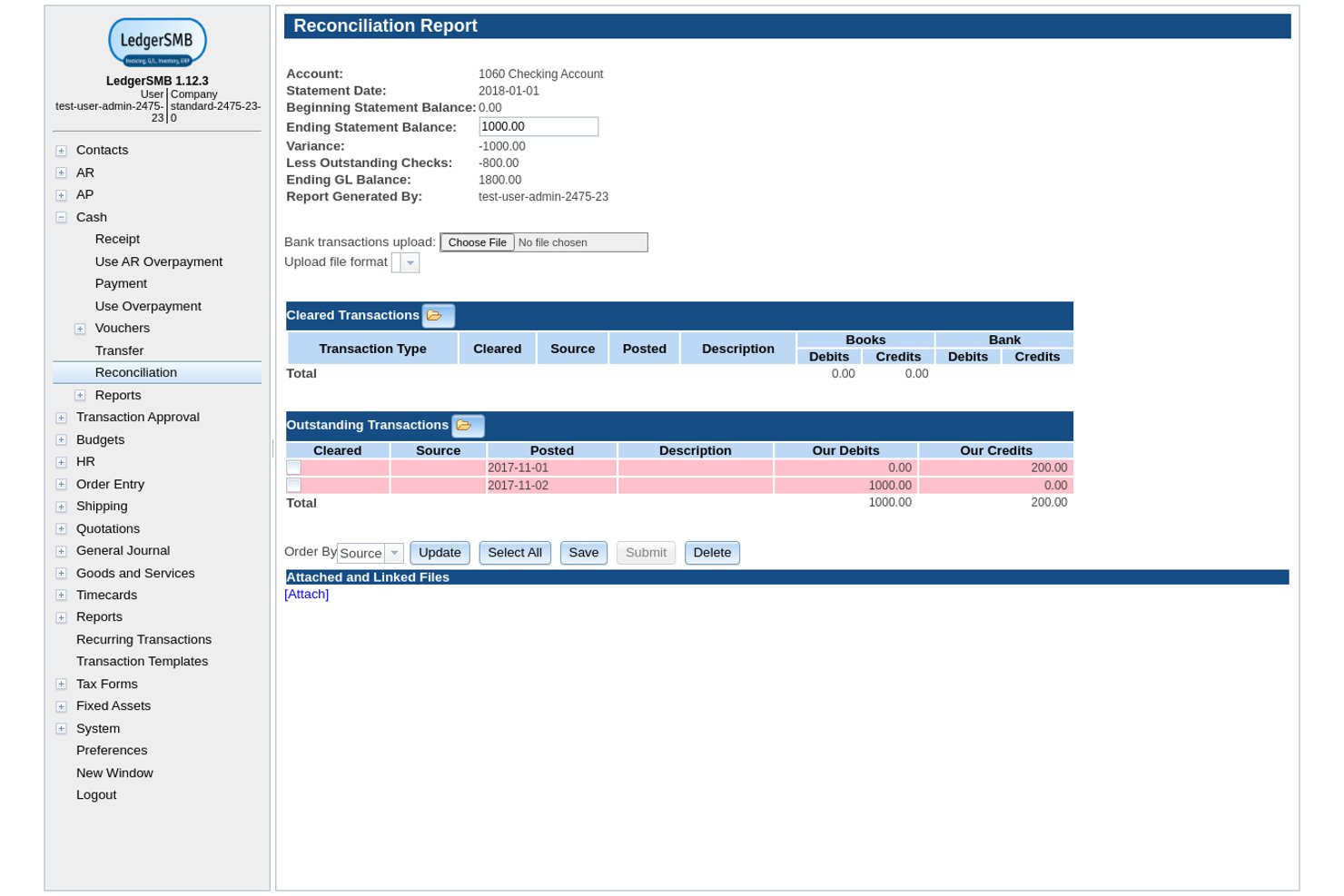Expand the General Journal menu
This screenshot has height=896, width=1344.
61,551
